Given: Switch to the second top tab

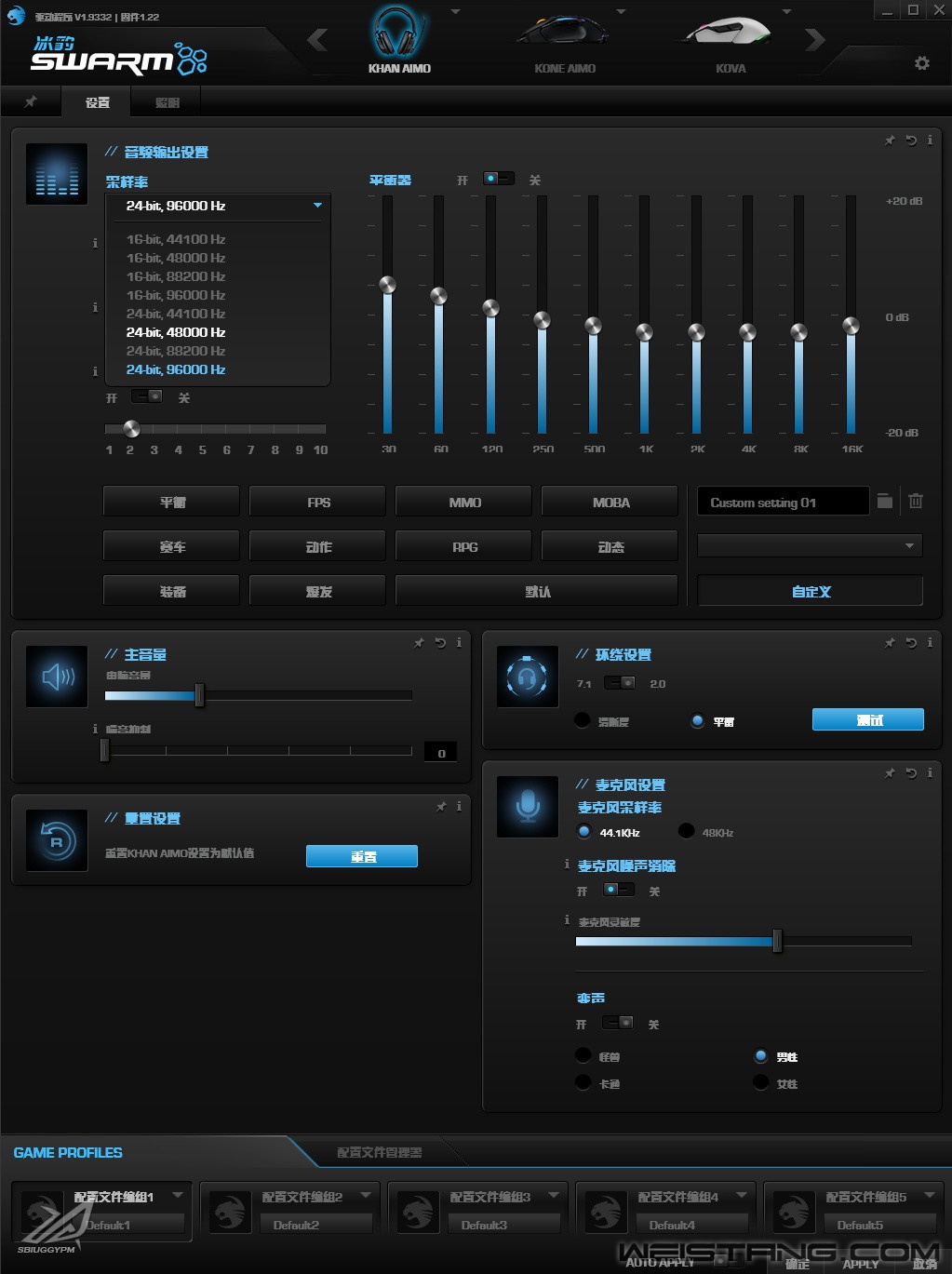Looking at the screenshot, I should pos(167,102).
